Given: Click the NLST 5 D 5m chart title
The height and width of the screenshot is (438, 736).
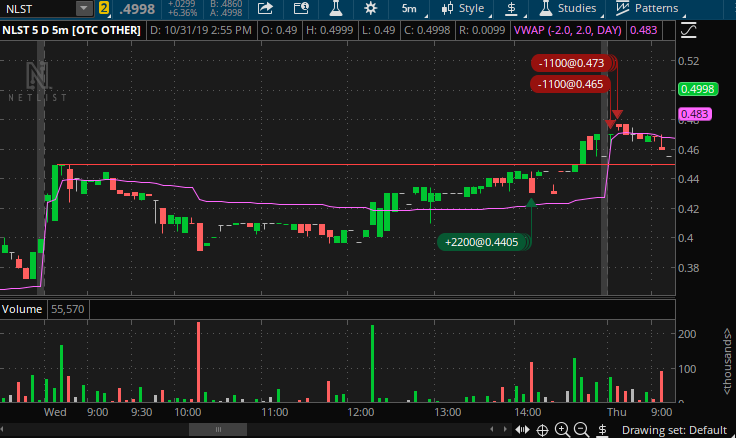Looking at the screenshot, I should click(x=71, y=31).
